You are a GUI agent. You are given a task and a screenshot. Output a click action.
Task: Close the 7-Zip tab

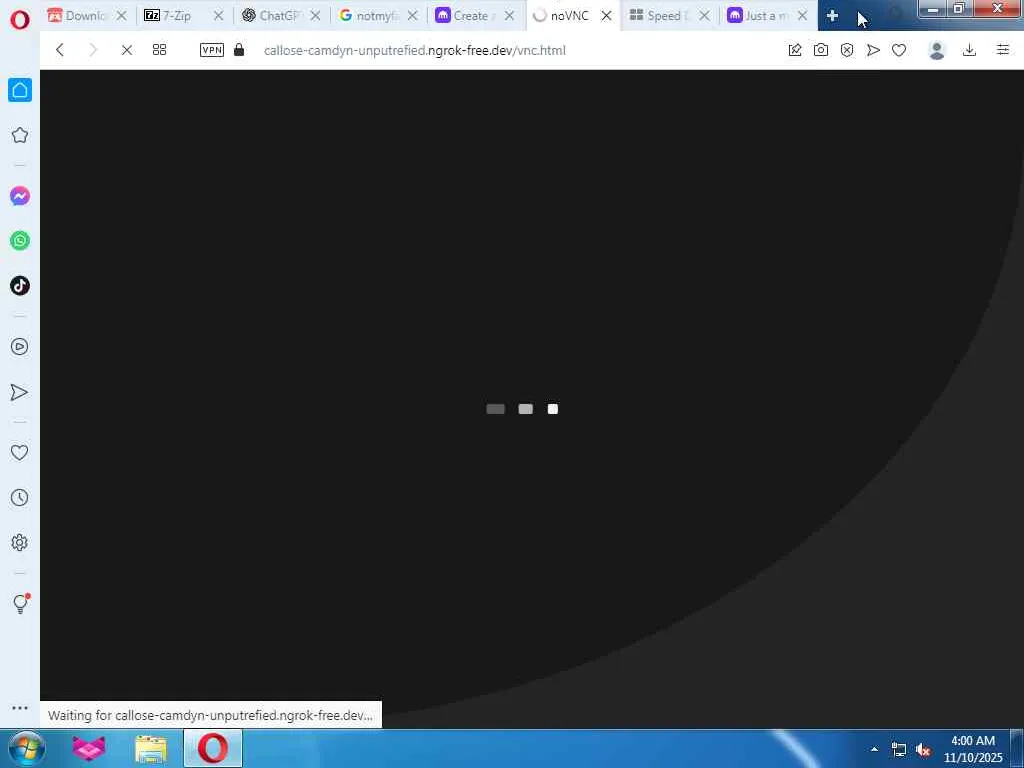(218, 16)
